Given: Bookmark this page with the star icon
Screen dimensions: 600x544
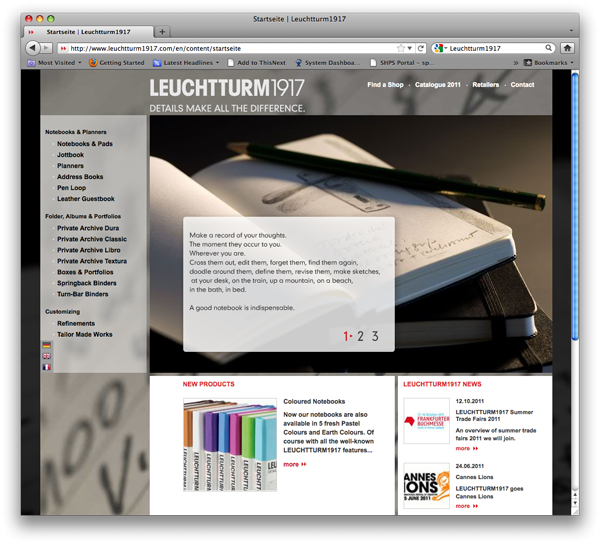Looking at the screenshot, I should tap(401, 48).
